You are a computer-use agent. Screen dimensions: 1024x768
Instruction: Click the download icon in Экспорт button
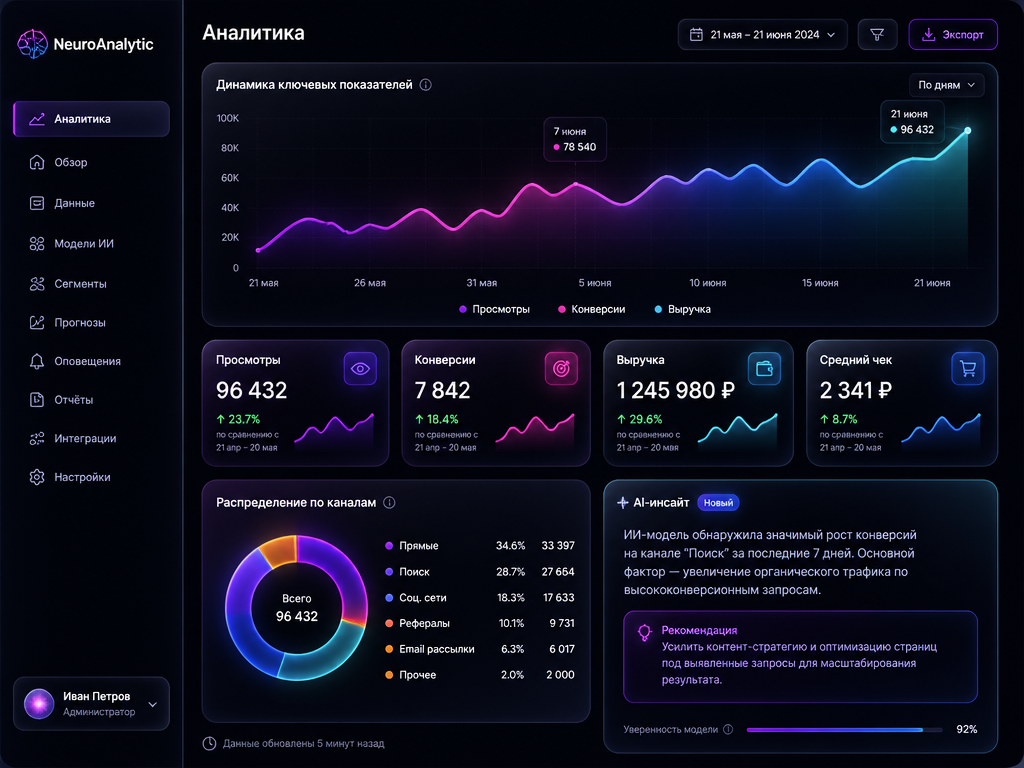click(928, 35)
